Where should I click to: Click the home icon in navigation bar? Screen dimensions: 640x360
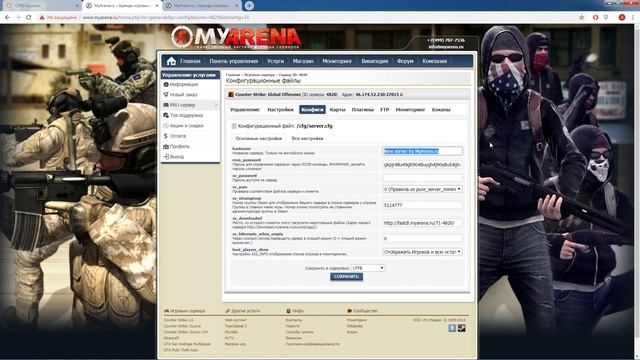pos(171,61)
